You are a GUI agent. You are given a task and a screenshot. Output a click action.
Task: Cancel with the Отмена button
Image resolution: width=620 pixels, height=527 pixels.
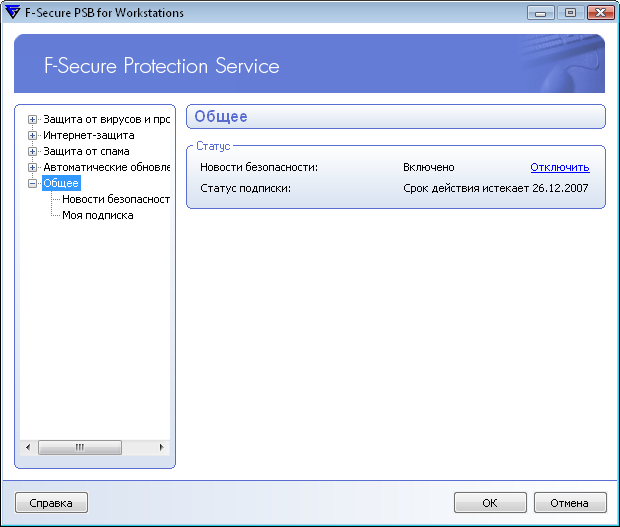click(570, 503)
